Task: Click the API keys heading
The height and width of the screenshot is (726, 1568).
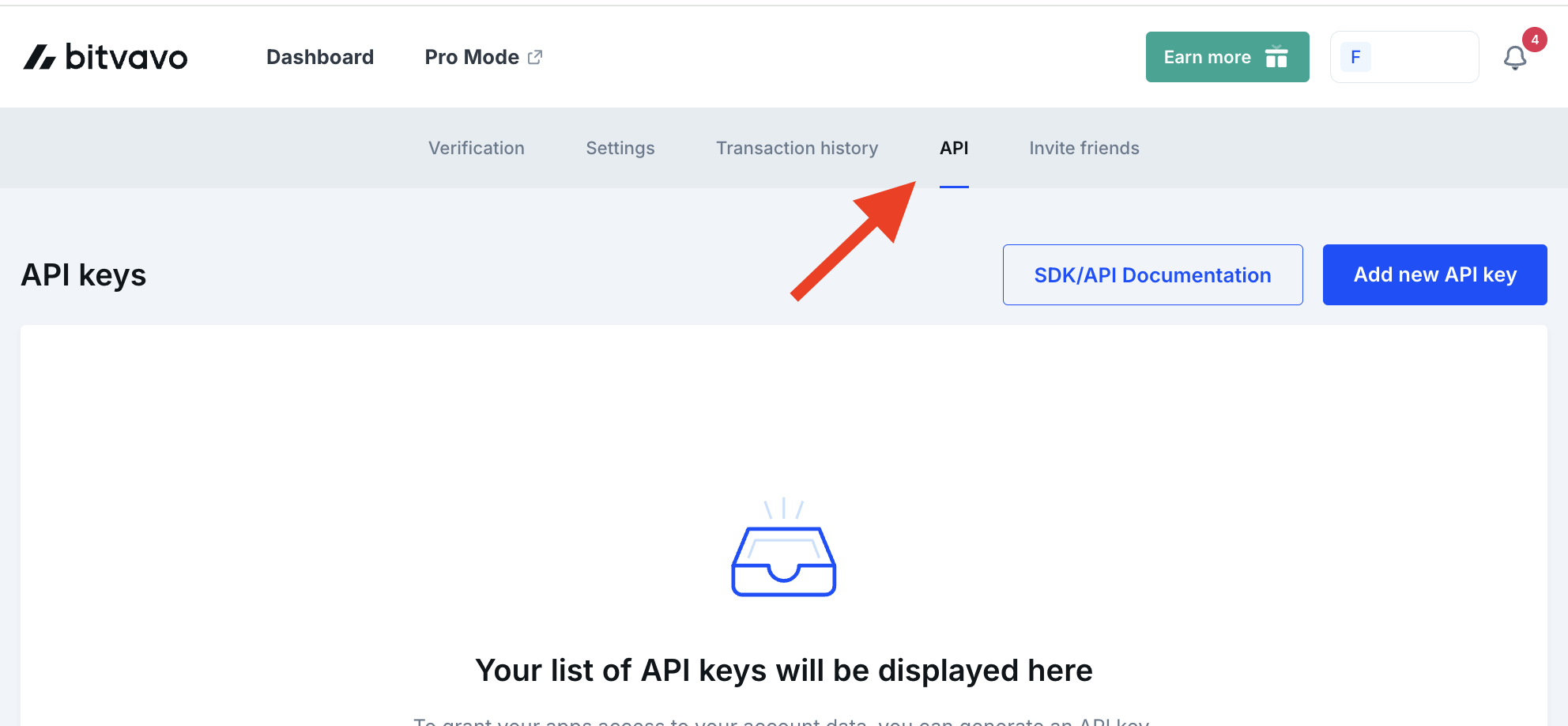Action: pos(84,275)
